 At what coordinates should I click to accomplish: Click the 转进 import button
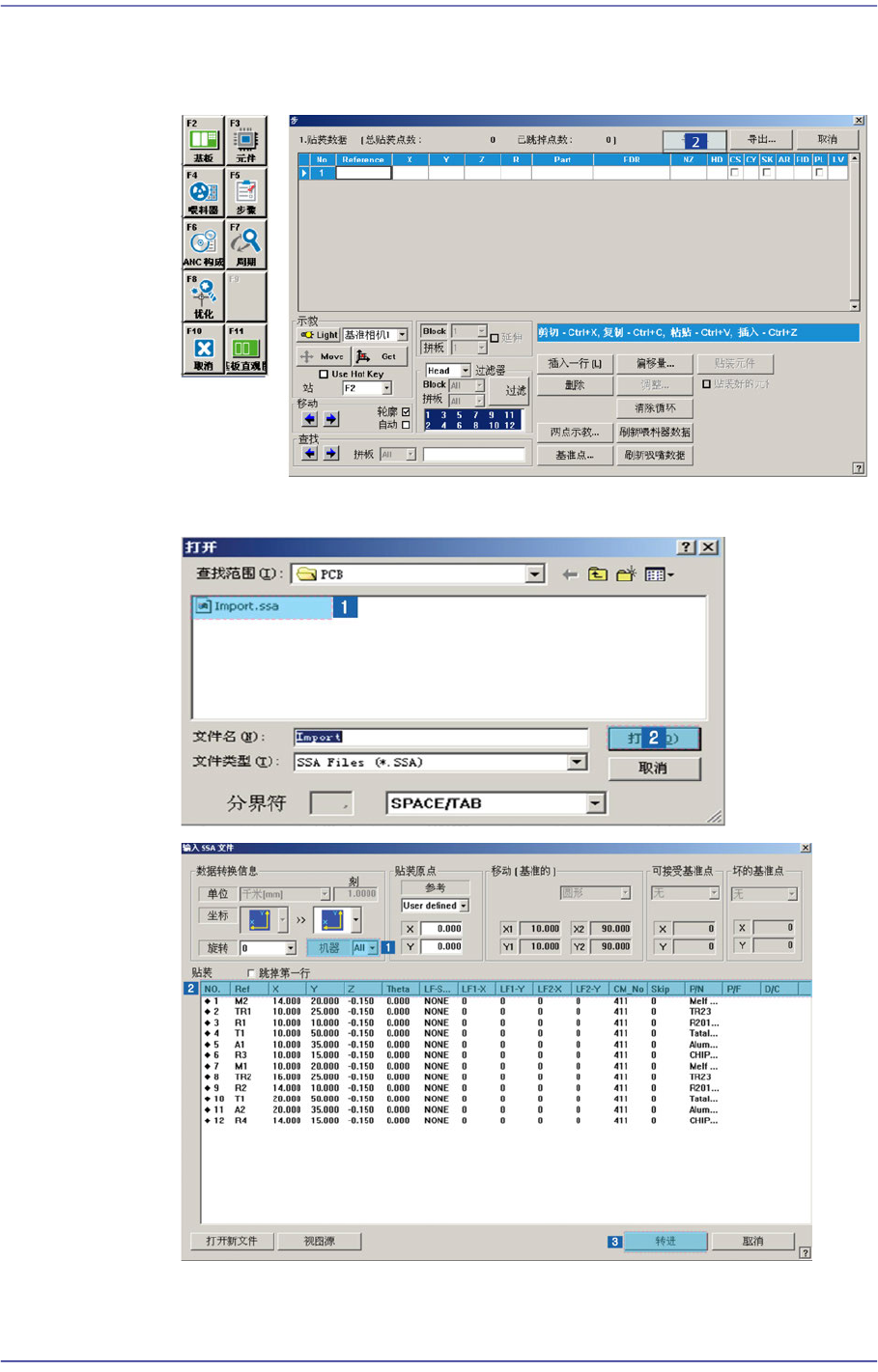coord(666,1242)
